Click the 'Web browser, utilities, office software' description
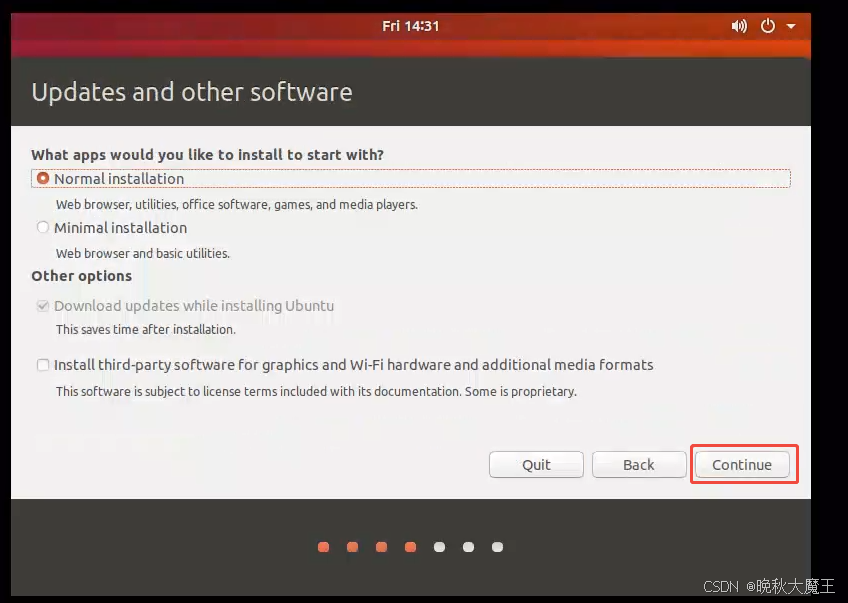The height and width of the screenshot is (603, 848). coord(237,204)
